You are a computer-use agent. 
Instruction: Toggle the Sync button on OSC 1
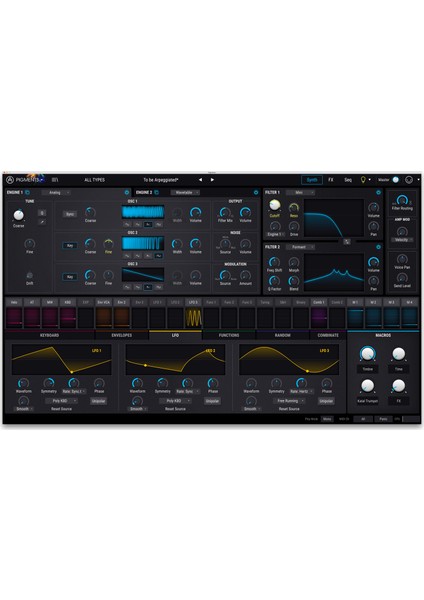click(70, 214)
